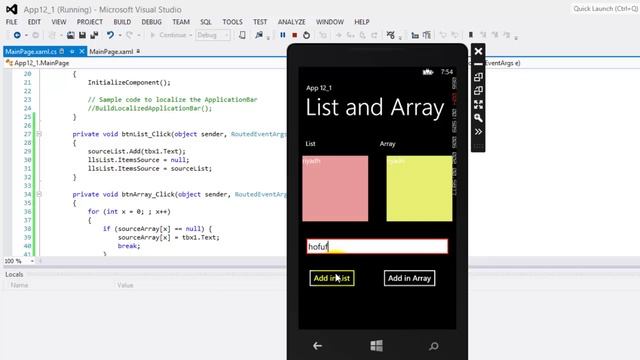This screenshot has height=360, width=640.
Task: Open the 100 % zoom dropdown
Action: tap(32, 261)
